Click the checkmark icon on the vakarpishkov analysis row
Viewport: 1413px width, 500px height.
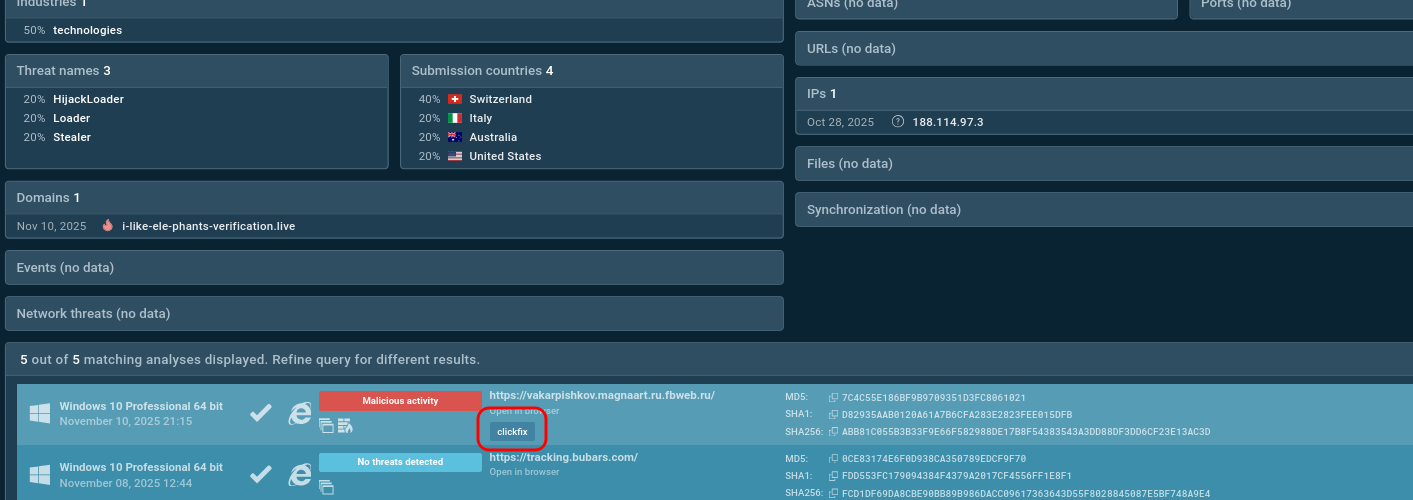point(261,413)
